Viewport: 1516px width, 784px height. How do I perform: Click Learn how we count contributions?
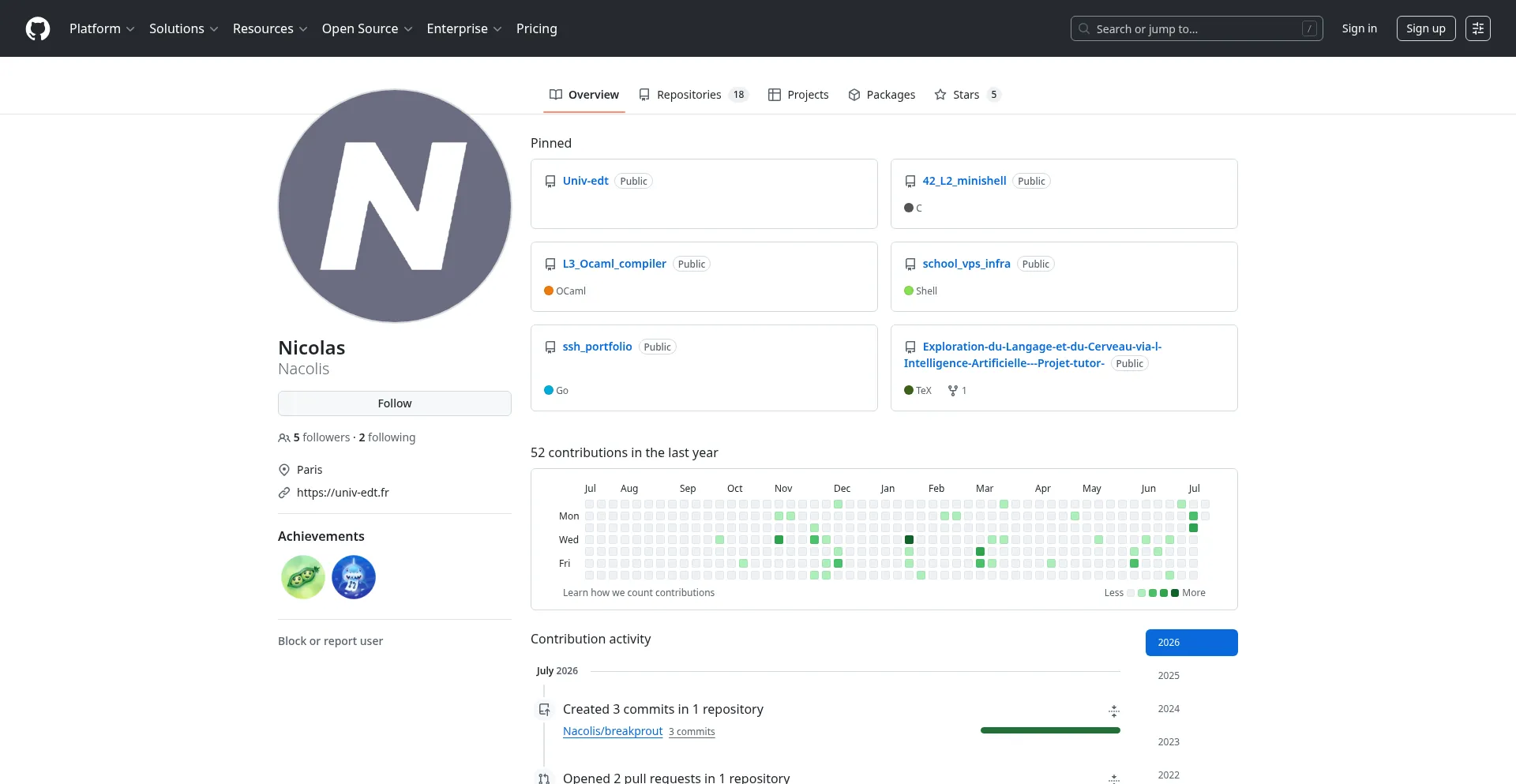tap(639, 593)
